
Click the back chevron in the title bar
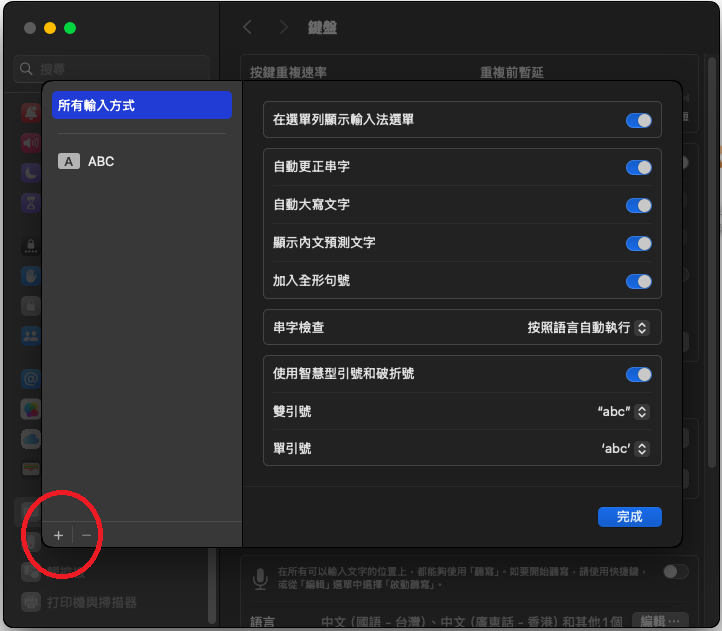click(248, 27)
